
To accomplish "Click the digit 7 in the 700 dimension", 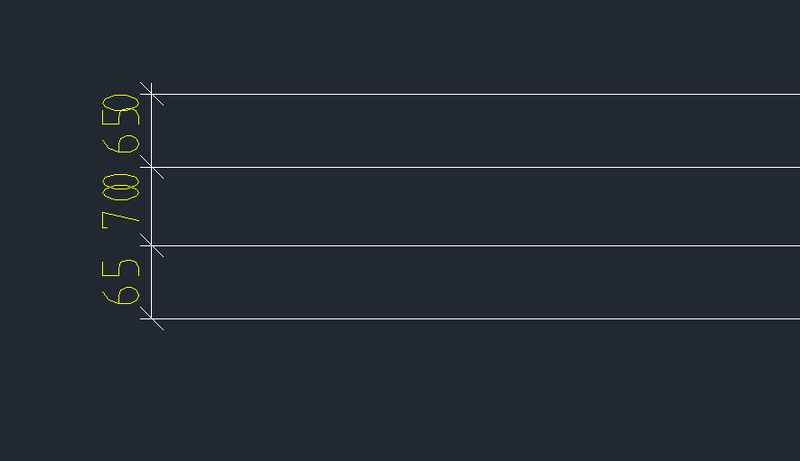I will point(121,218).
